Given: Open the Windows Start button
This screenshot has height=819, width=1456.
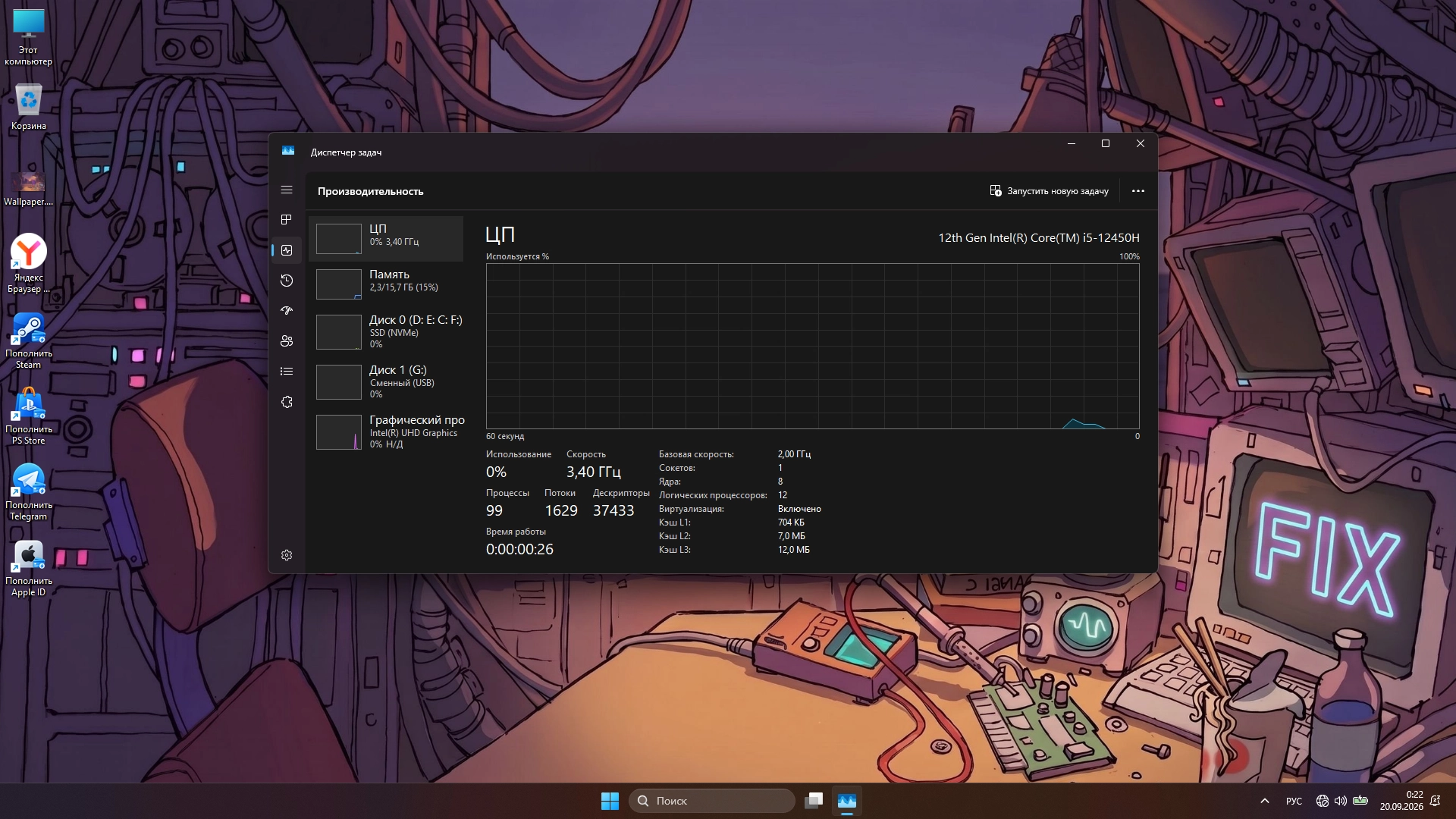Looking at the screenshot, I should click(610, 801).
